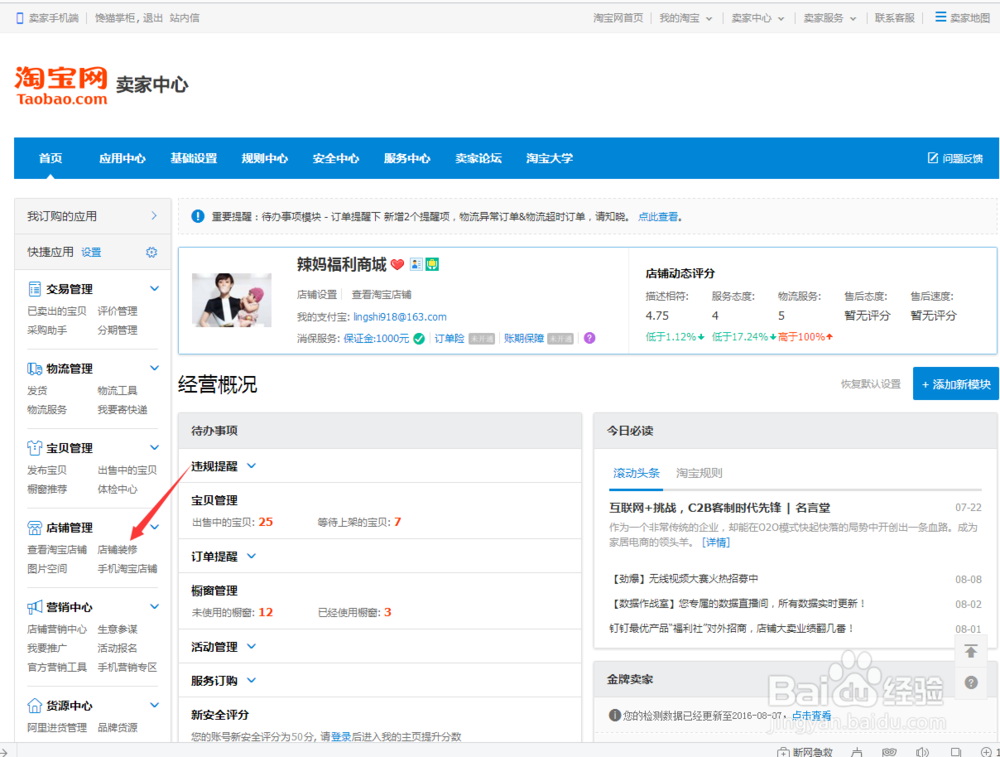Viewport: 1000px width, 757px height.
Task: Expand the 卖家服务 dropdown in top navigation
Action: tap(828, 17)
